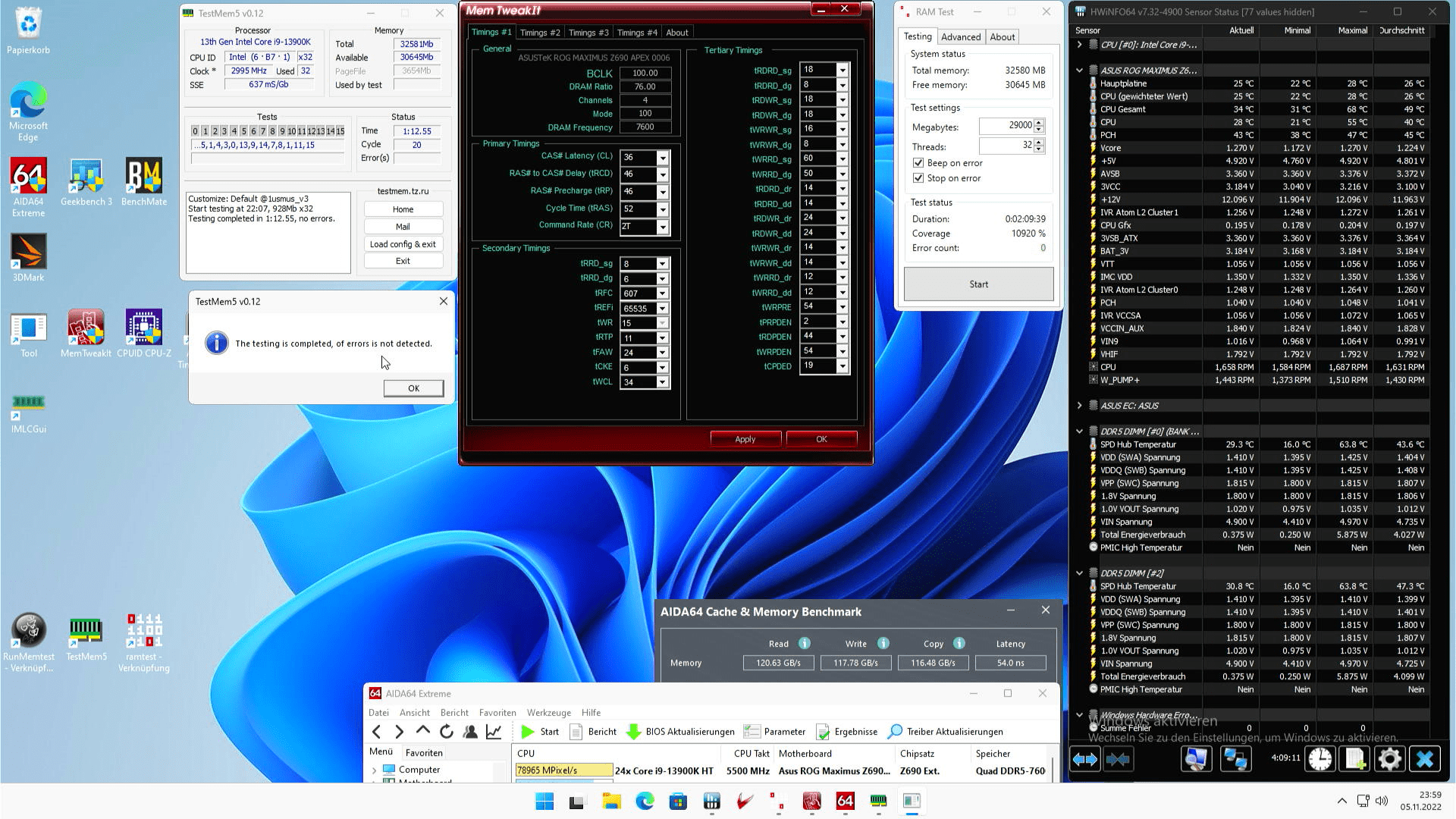The width and height of the screenshot is (1456, 819).
Task: Open Command Rate (CR) dropdown
Action: point(663,227)
